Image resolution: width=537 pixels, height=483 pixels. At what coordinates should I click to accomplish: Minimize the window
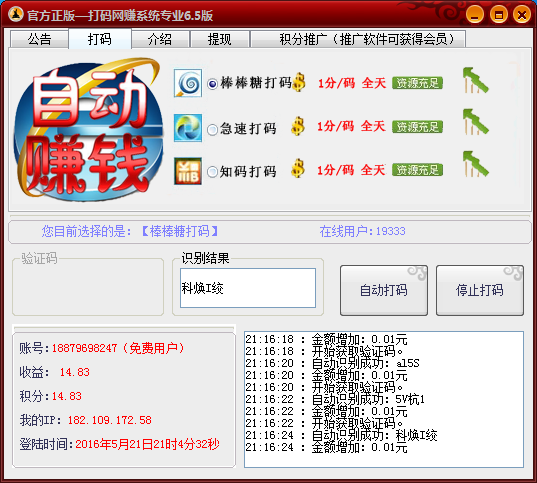(x=475, y=15)
